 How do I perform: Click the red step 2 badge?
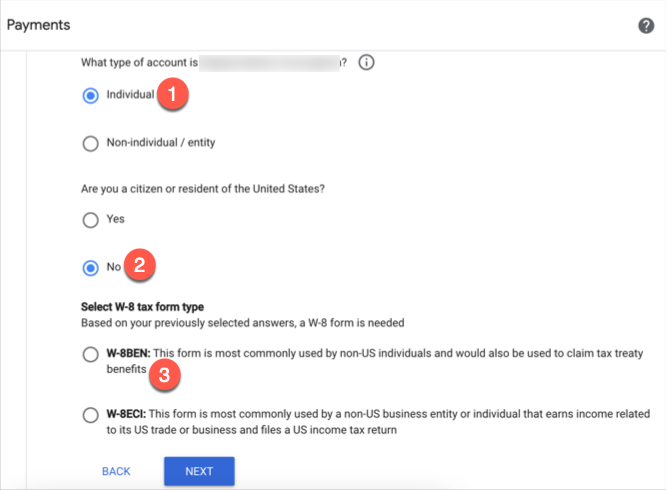click(x=140, y=266)
